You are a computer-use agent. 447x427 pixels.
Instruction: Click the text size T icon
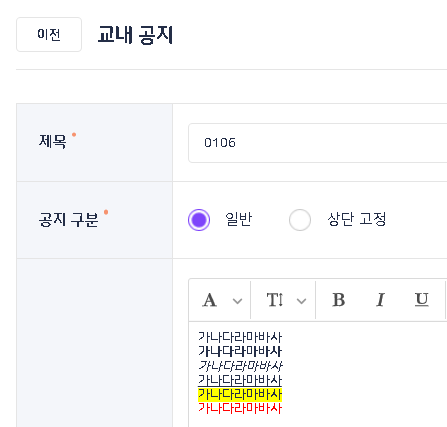coord(275,300)
